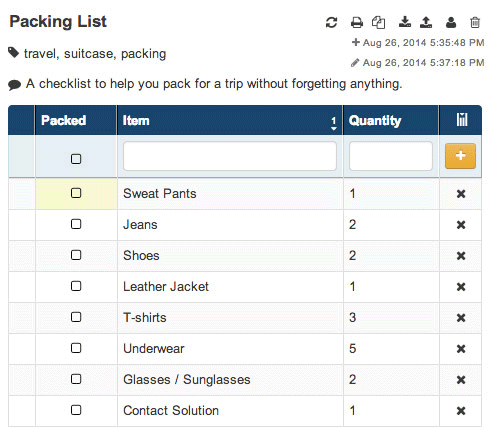
Task: Open user sharing icon
Action: point(451,22)
